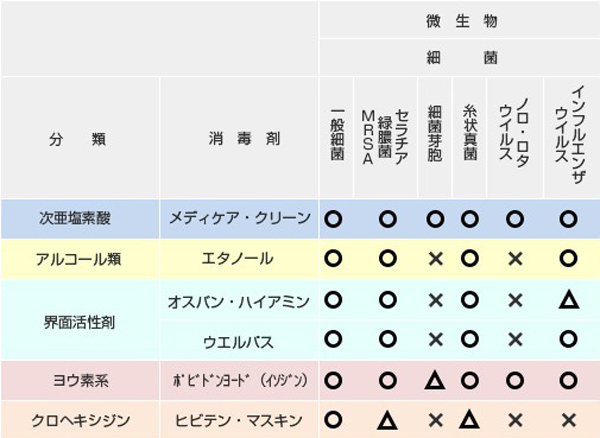Click the ポビドンヨード (イソジン) row label
The image size is (600, 438).
pos(240,381)
